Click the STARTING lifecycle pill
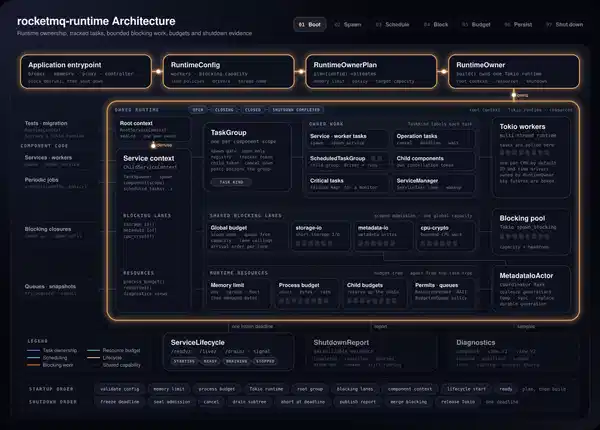The image size is (600, 430). (x=184, y=361)
